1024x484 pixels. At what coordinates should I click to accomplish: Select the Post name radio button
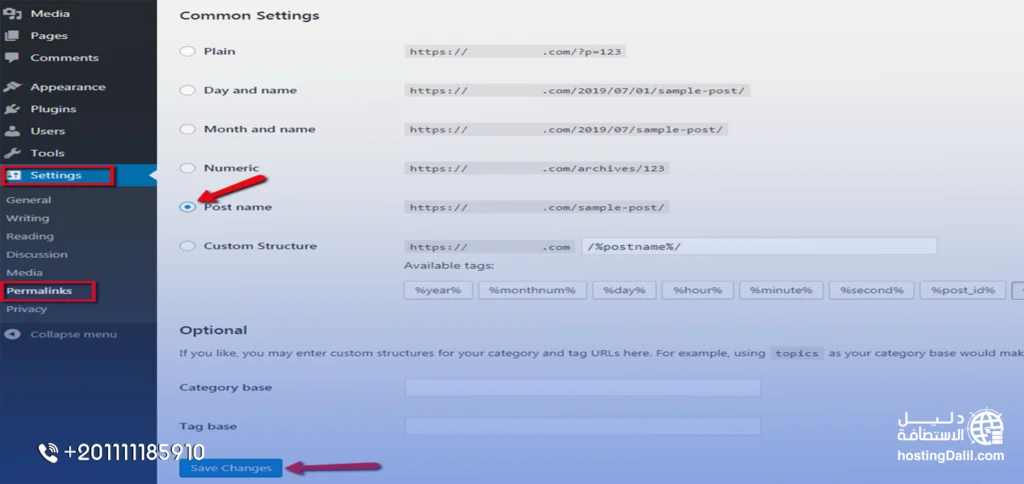[187, 207]
